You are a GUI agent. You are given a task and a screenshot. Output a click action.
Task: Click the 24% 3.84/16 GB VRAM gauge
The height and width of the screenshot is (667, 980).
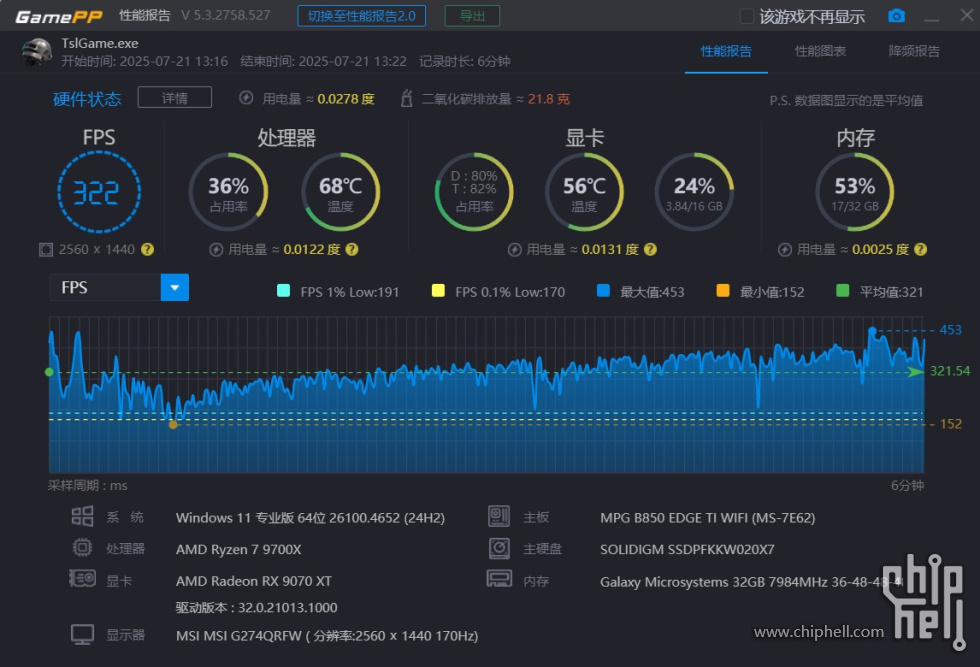(x=694, y=192)
